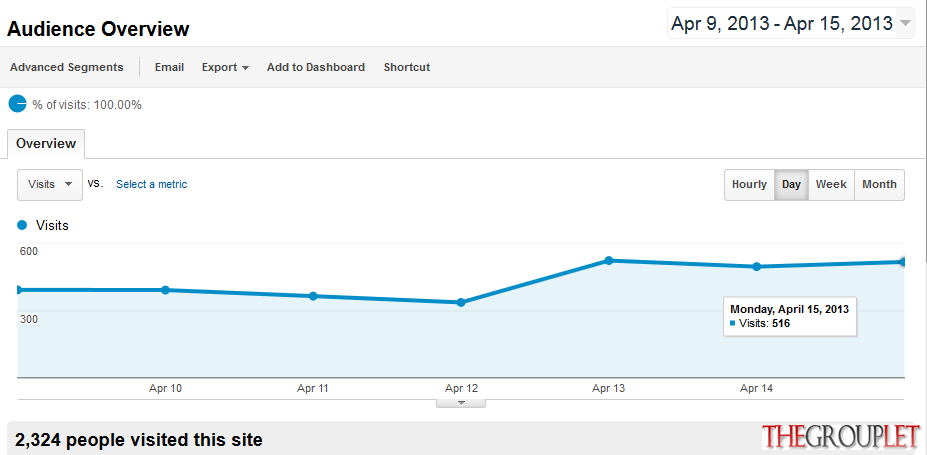Screen dimensions: 927x455
Task: Click the 300 axis label
Action: pyautogui.click(x=29, y=319)
